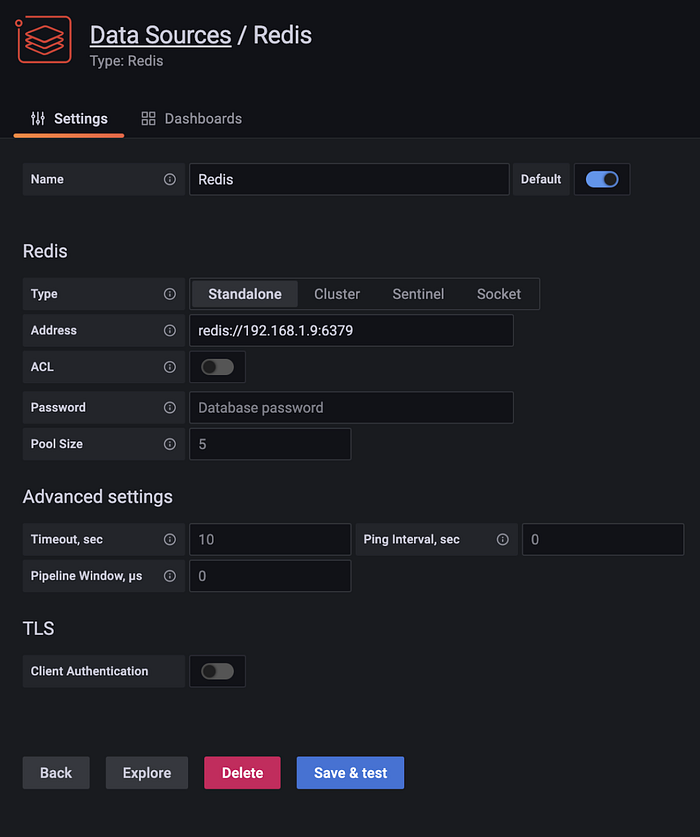Click the info icon beside ACL

click(170, 367)
